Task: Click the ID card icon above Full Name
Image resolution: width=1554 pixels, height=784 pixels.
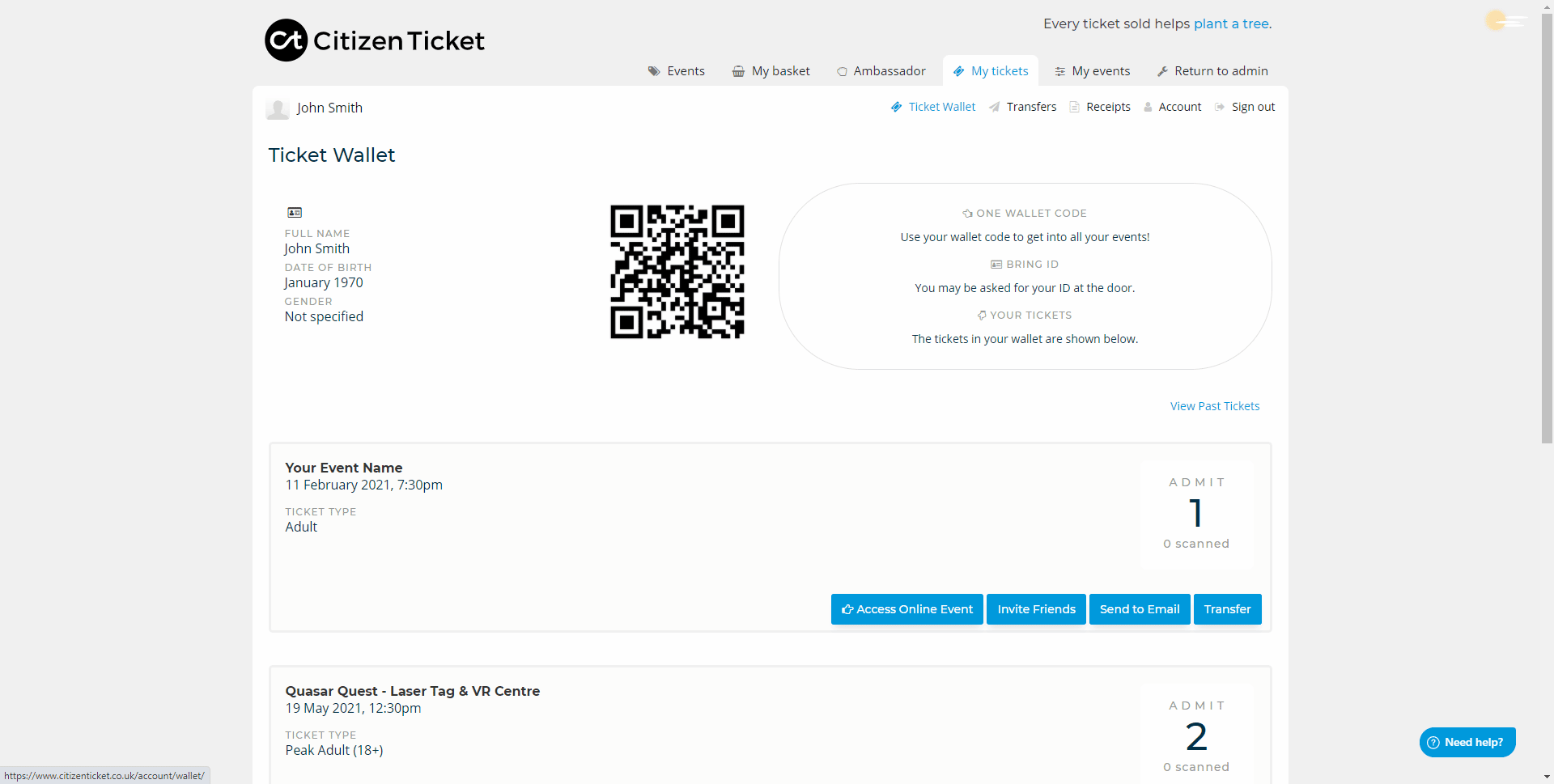Action: tap(295, 213)
